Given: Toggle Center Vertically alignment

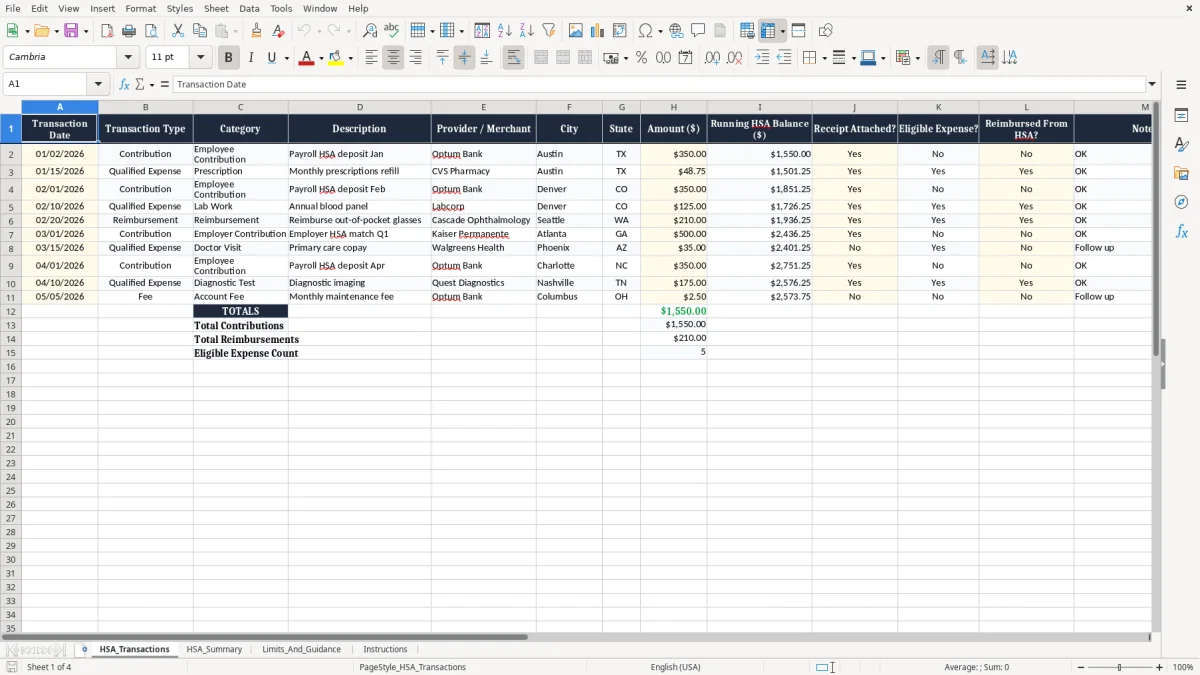Looking at the screenshot, I should pos(464,58).
